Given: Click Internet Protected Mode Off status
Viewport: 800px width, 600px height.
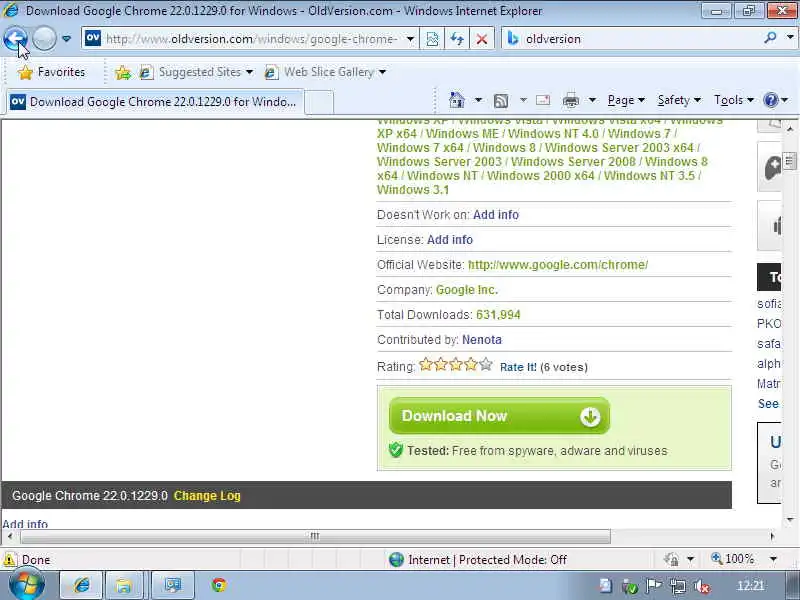Looking at the screenshot, I should [478, 560].
